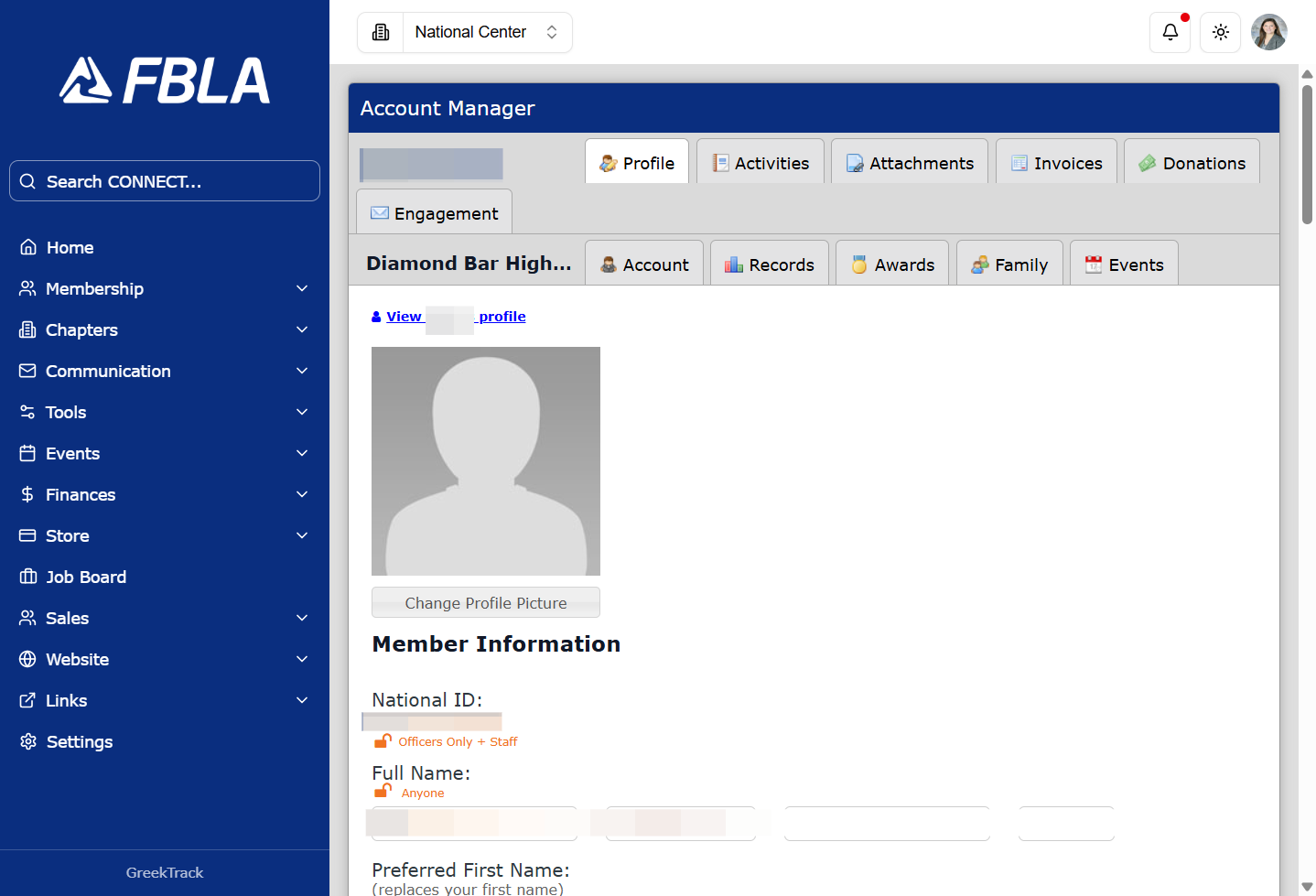Click the unlock icon beside Anyone
The width and height of the screenshot is (1316, 896).
click(x=383, y=791)
